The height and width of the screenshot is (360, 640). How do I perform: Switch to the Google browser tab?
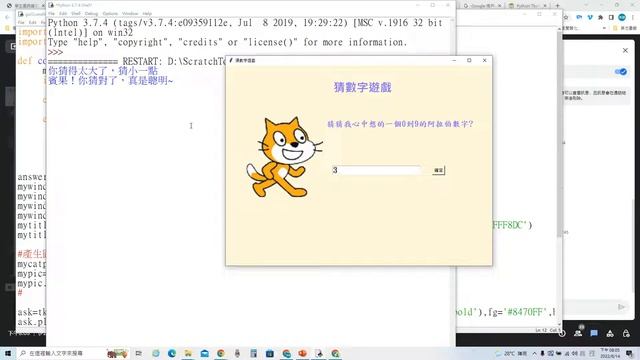tap(482, 6)
